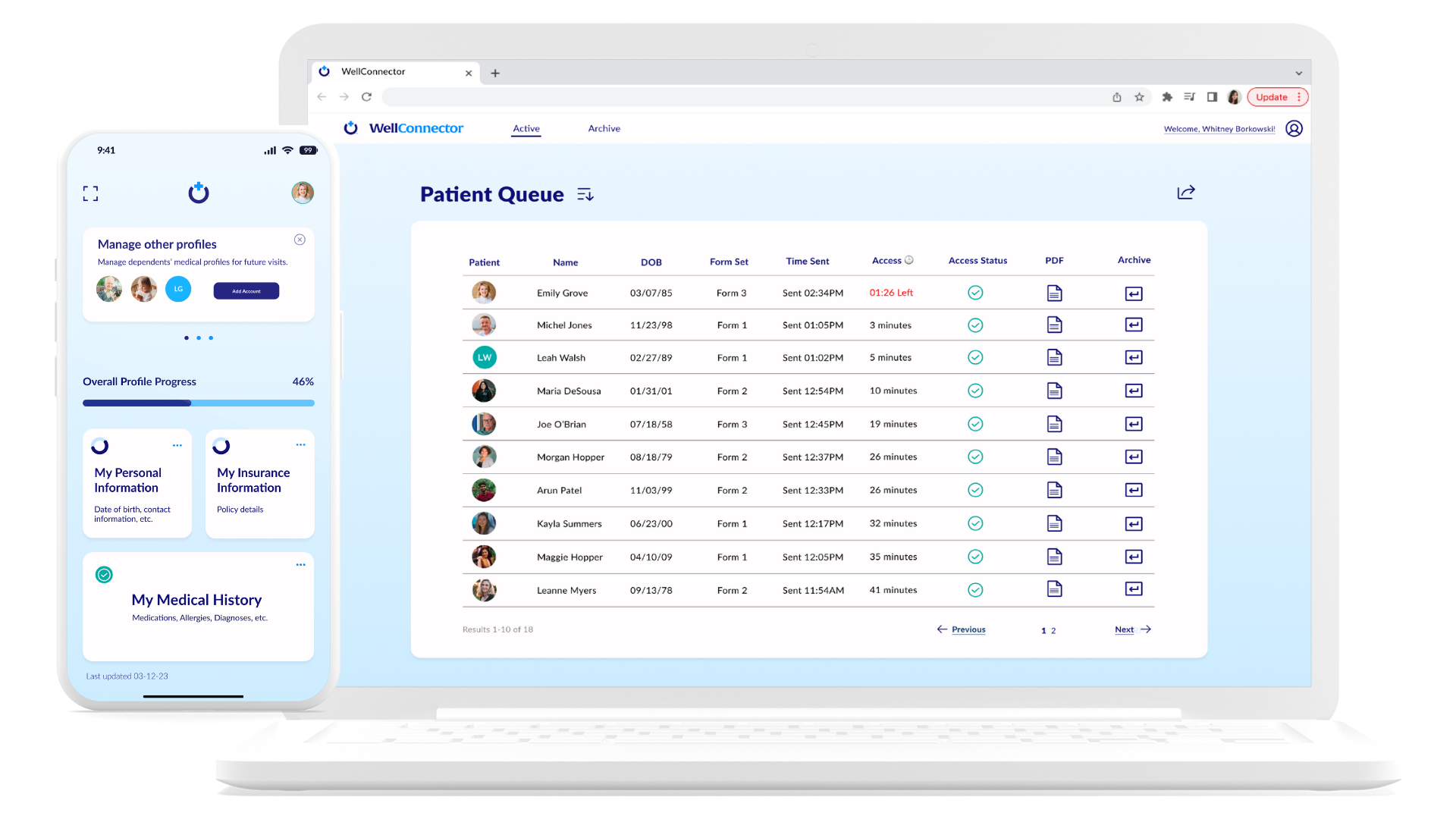Tap the phone scan frame icon
Image resolution: width=1456 pixels, height=819 pixels.
(x=90, y=193)
